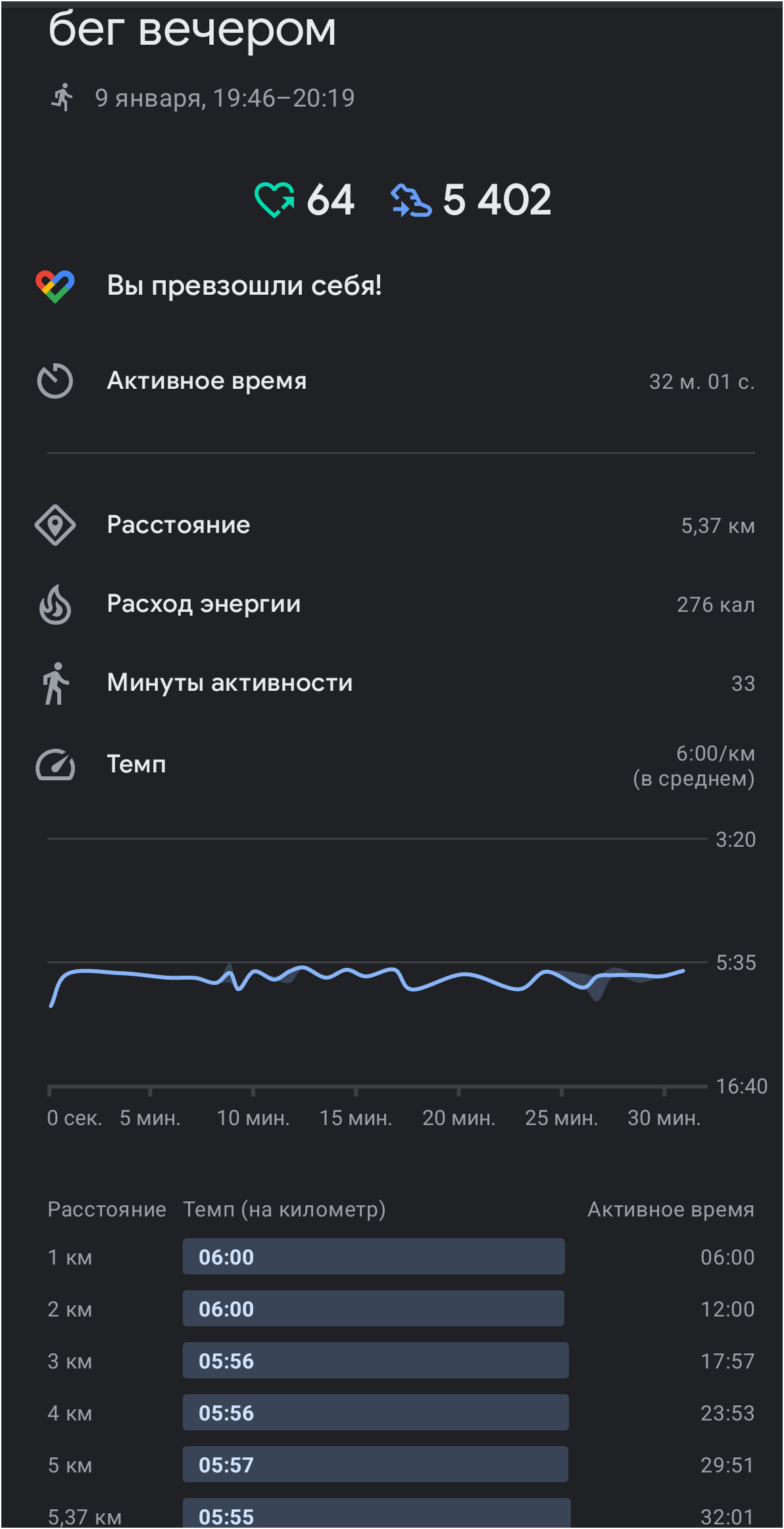Select the 5 км pace bar 05:57
The image size is (784, 1529).
click(x=376, y=1465)
